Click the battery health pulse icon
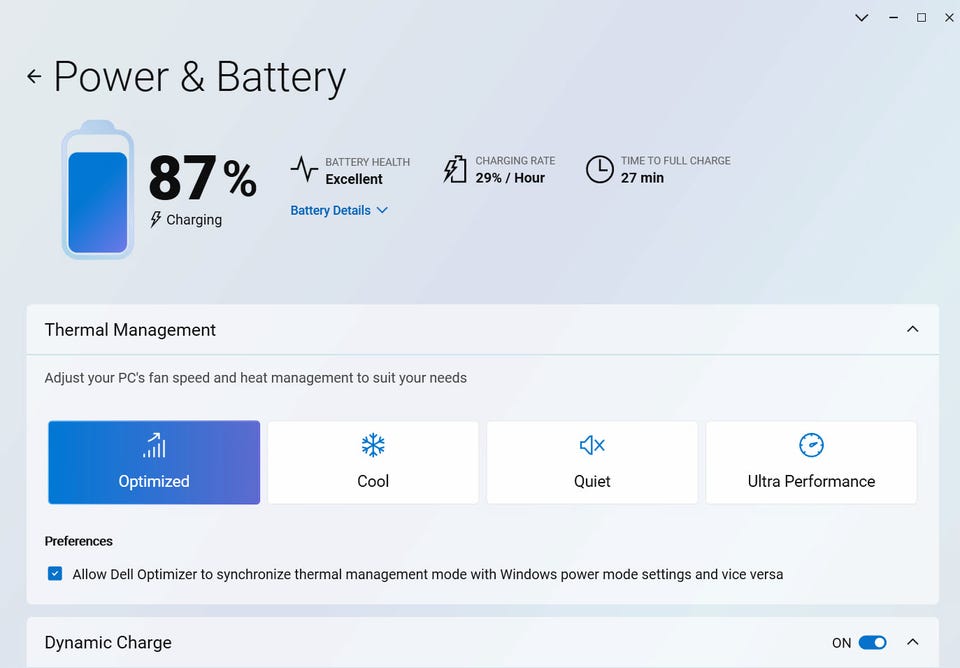 click(304, 169)
